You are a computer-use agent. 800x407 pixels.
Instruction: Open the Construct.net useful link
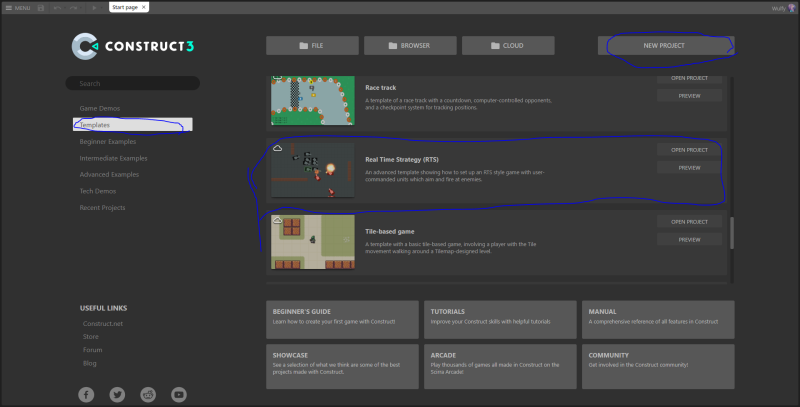(103, 323)
